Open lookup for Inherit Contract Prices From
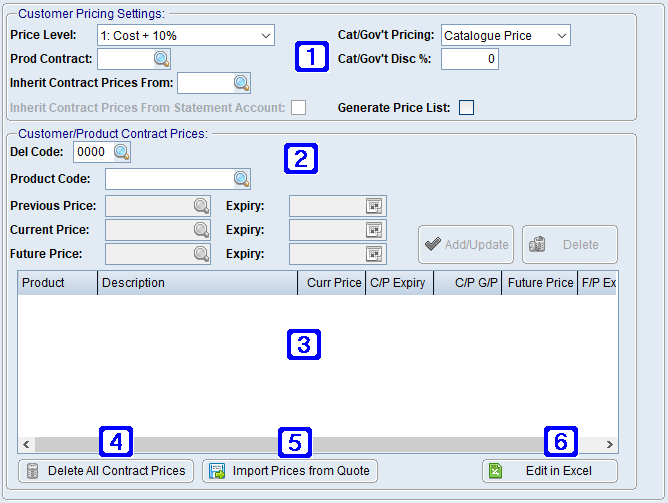Screen dimensions: 668x503 coord(242,83)
